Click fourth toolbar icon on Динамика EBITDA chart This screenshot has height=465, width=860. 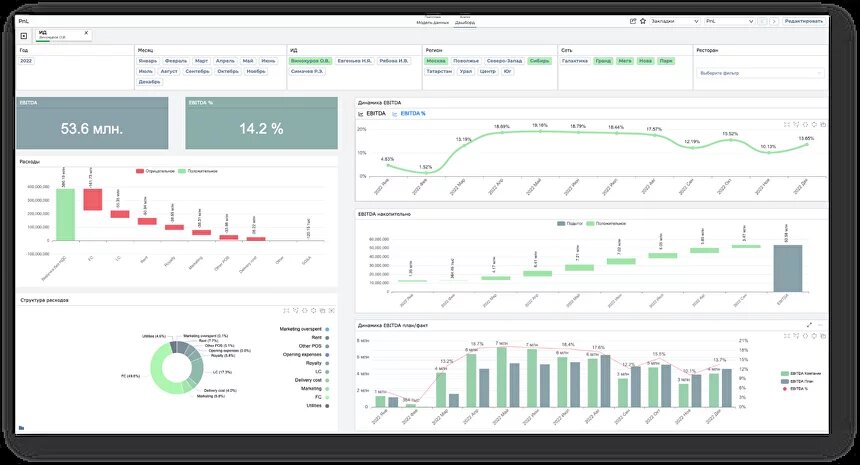click(814, 124)
